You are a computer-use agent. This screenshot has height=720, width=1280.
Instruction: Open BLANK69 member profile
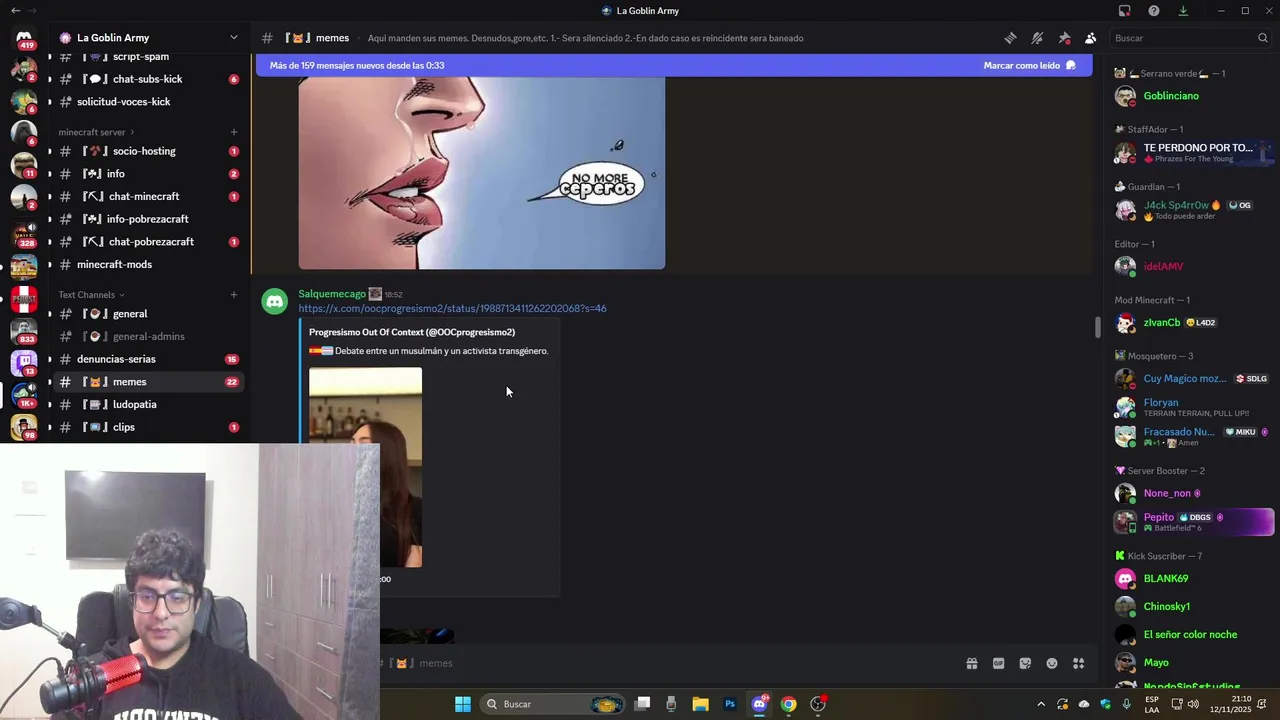[x=1193, y=579]
